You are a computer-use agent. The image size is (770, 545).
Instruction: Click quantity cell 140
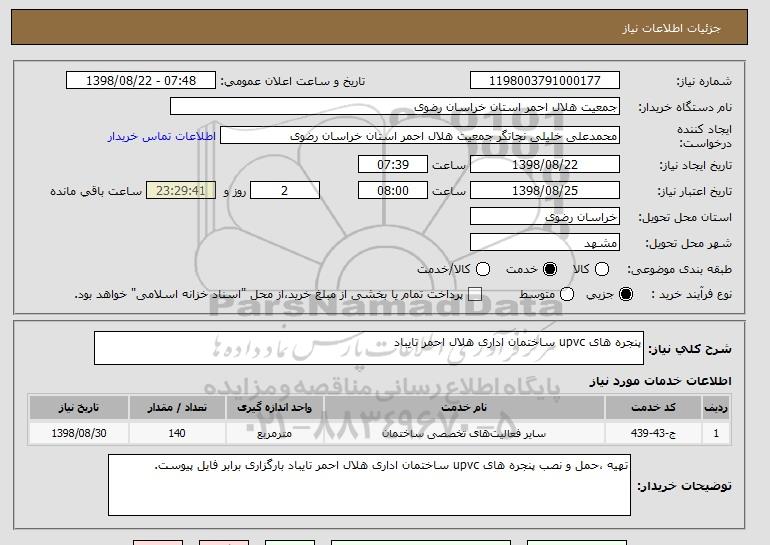[x=177, y=434]
